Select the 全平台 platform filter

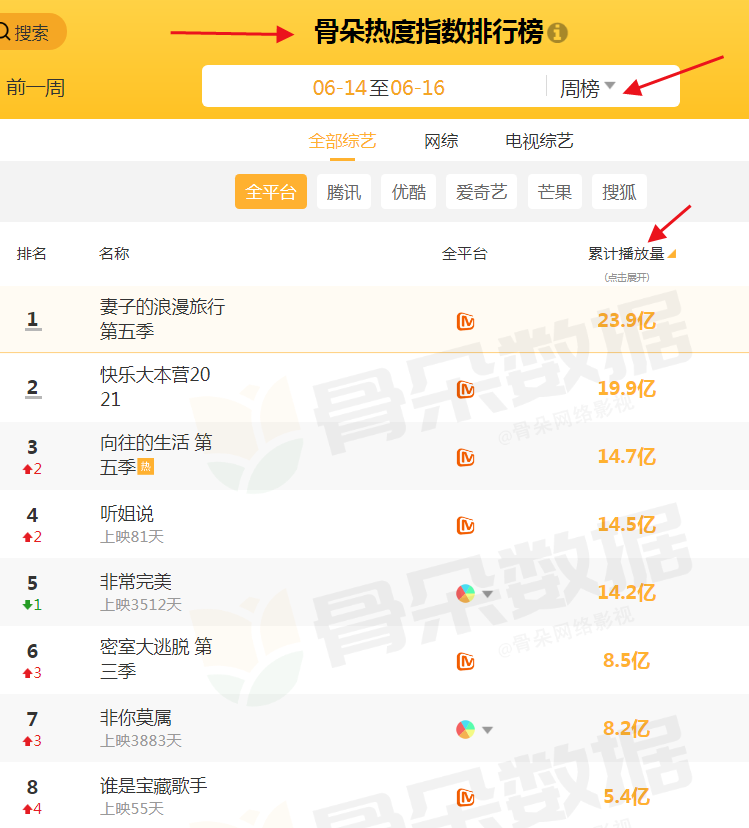[x=271, y=191]
